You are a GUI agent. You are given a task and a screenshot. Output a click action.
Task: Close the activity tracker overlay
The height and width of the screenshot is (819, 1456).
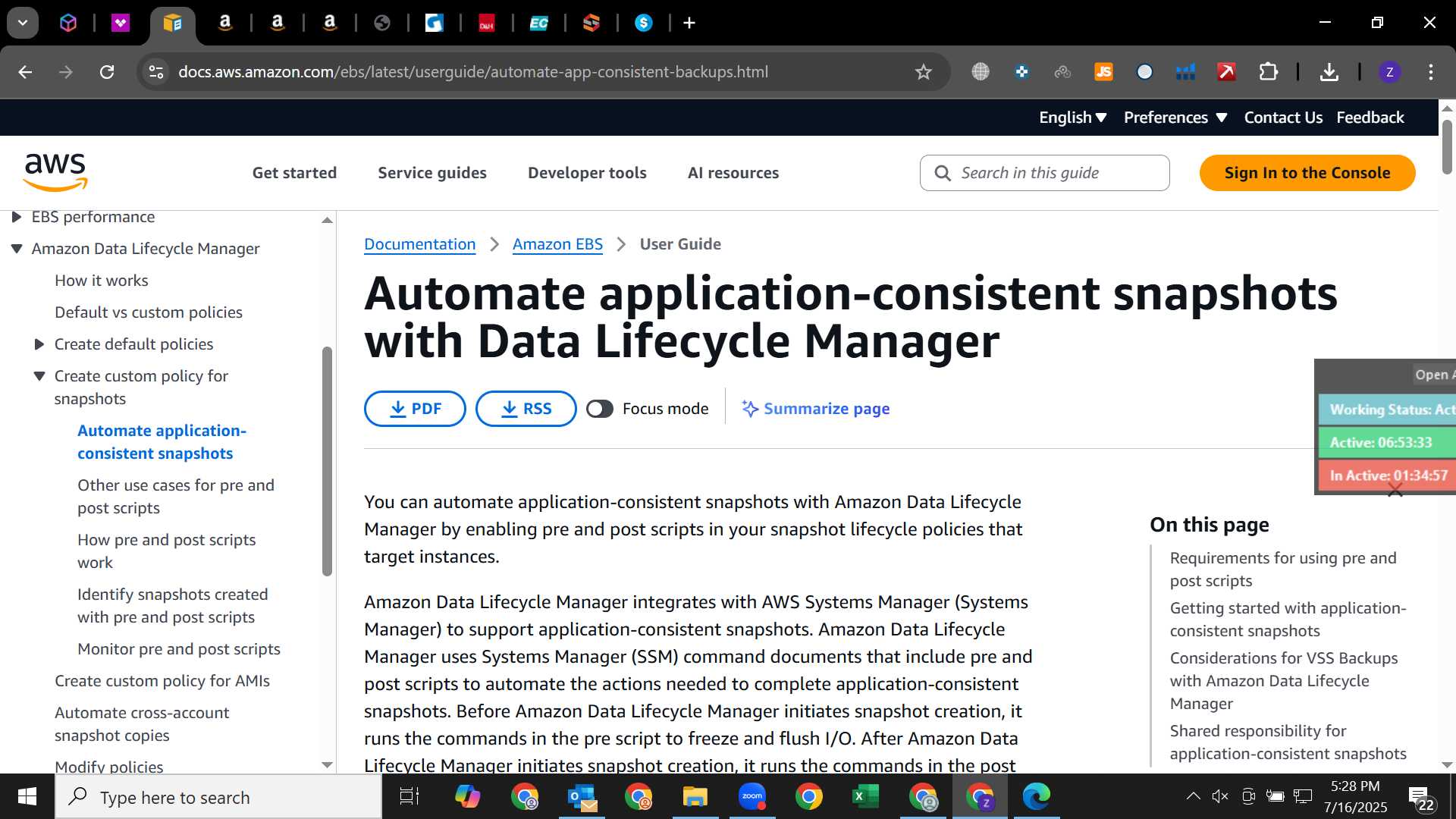coord(1395,491)
